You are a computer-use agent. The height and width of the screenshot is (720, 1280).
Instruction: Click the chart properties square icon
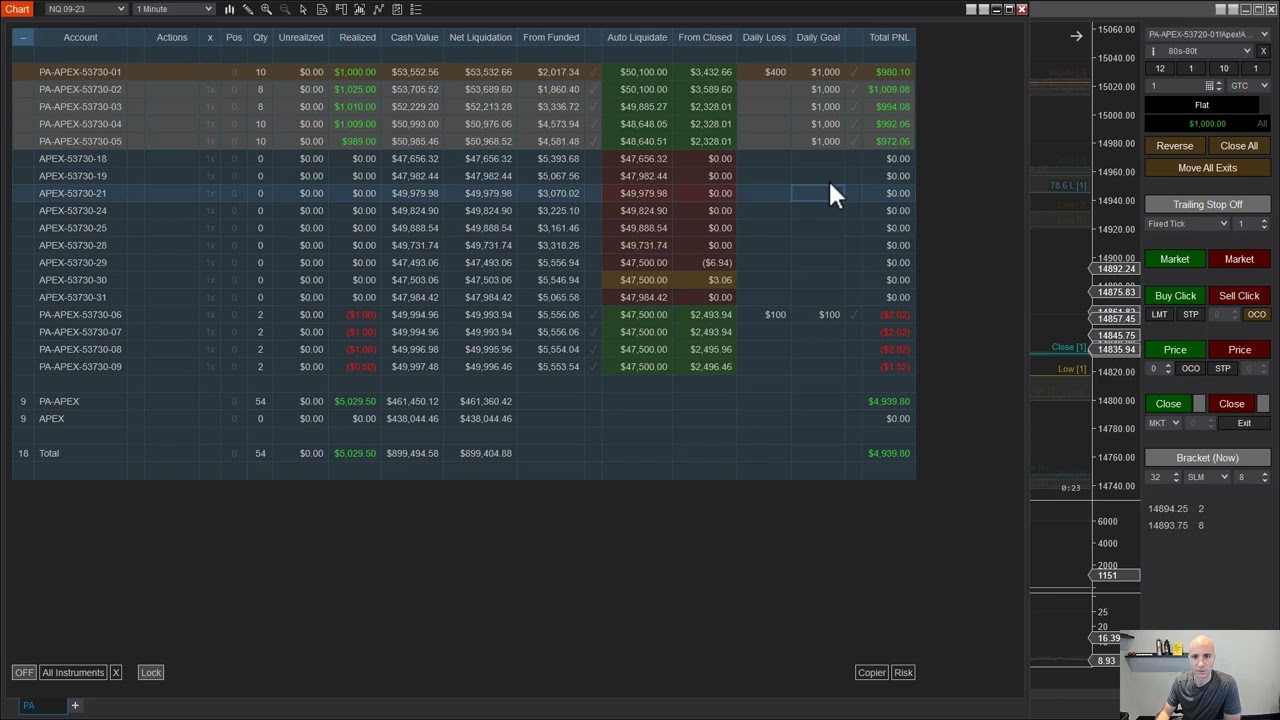coord(397,9)
